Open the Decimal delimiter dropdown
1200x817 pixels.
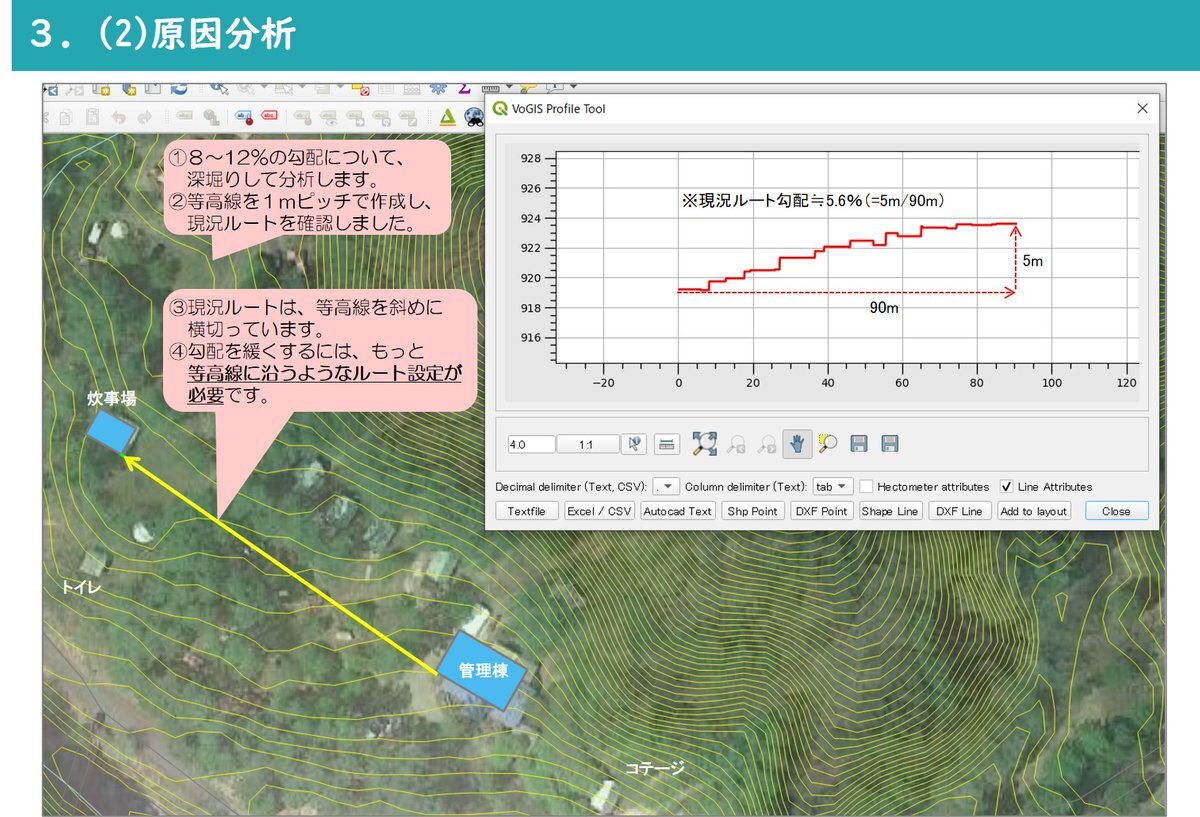666,486
